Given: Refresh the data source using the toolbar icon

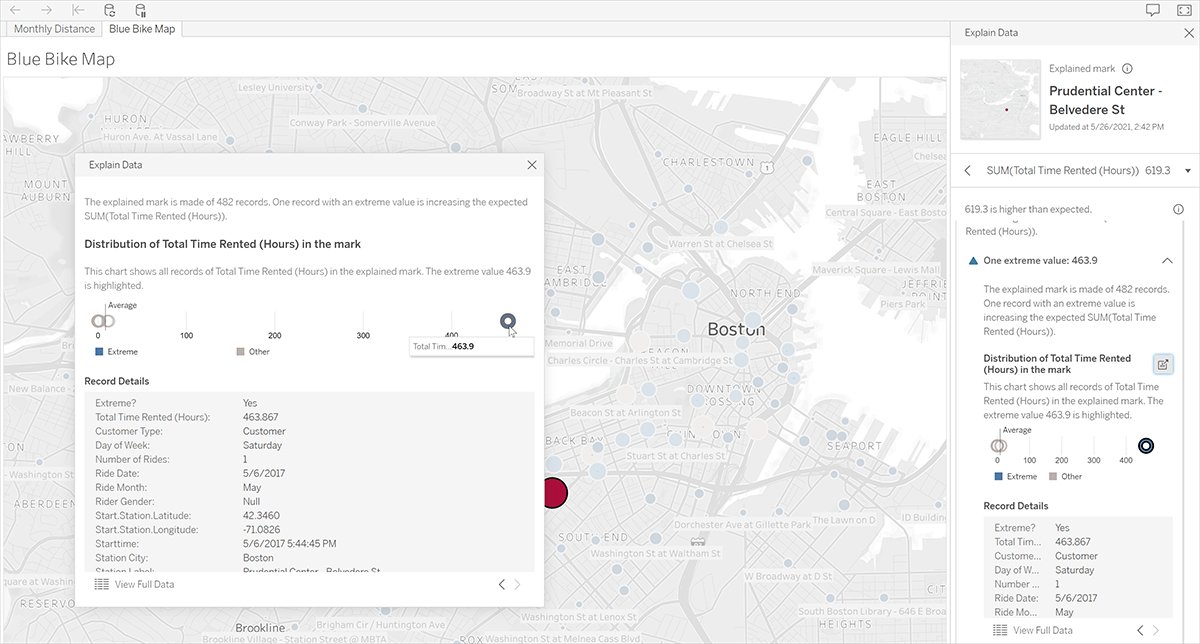Looking at the screenshot, I should click(x=108, y=10).
